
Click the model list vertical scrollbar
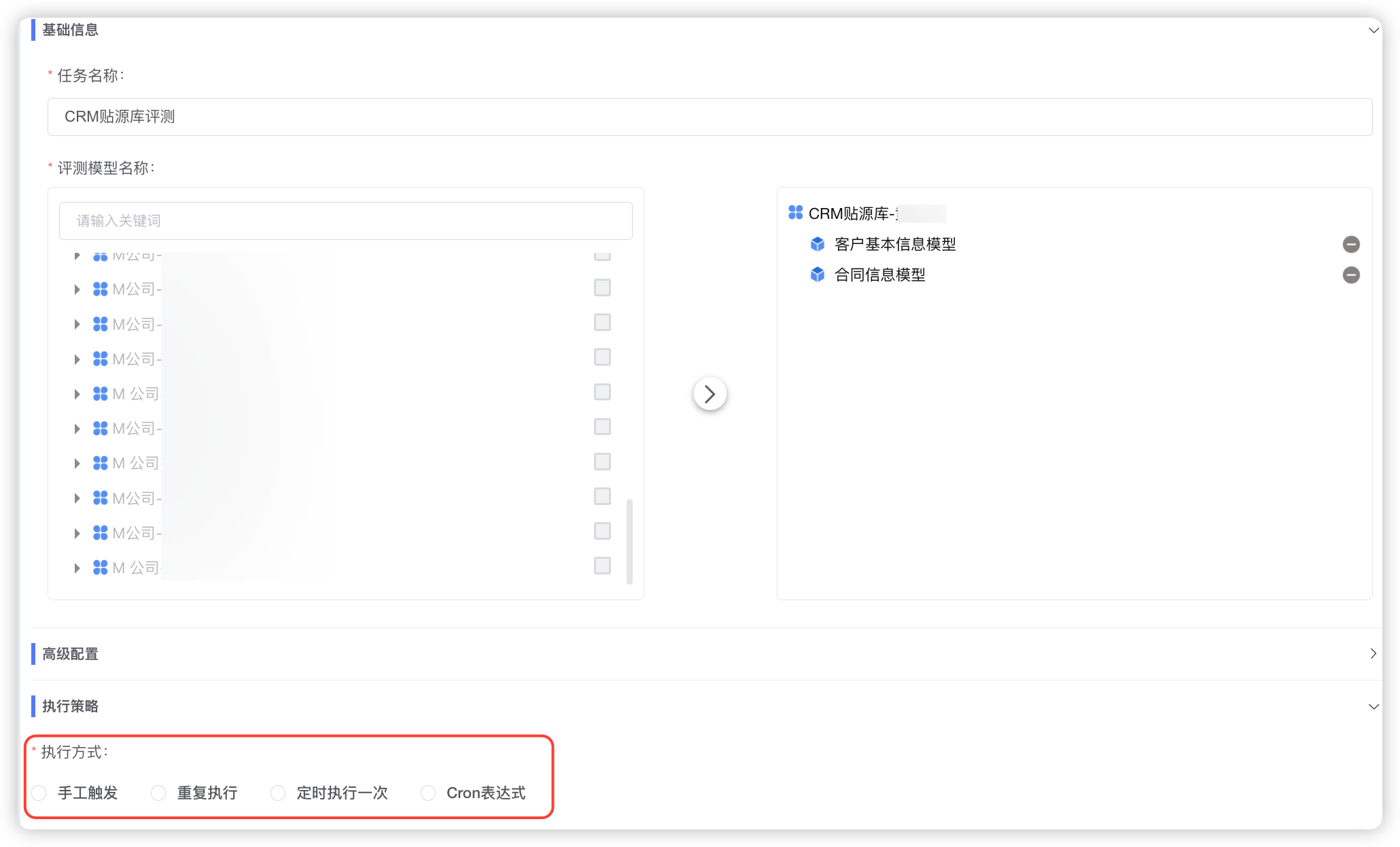tap(629, 541)
